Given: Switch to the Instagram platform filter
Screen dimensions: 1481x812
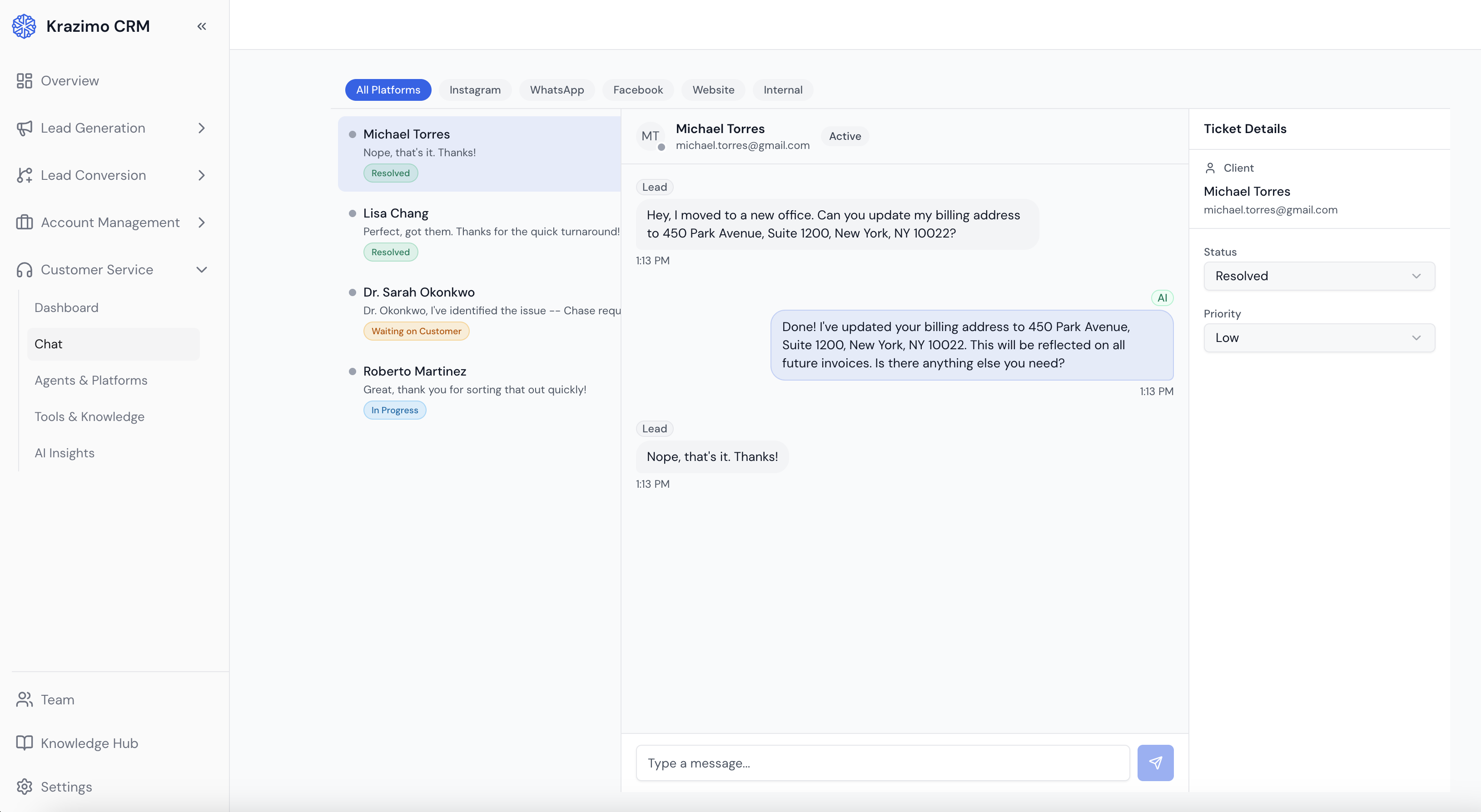Looking at the screenshot, I should pos(474,89).
